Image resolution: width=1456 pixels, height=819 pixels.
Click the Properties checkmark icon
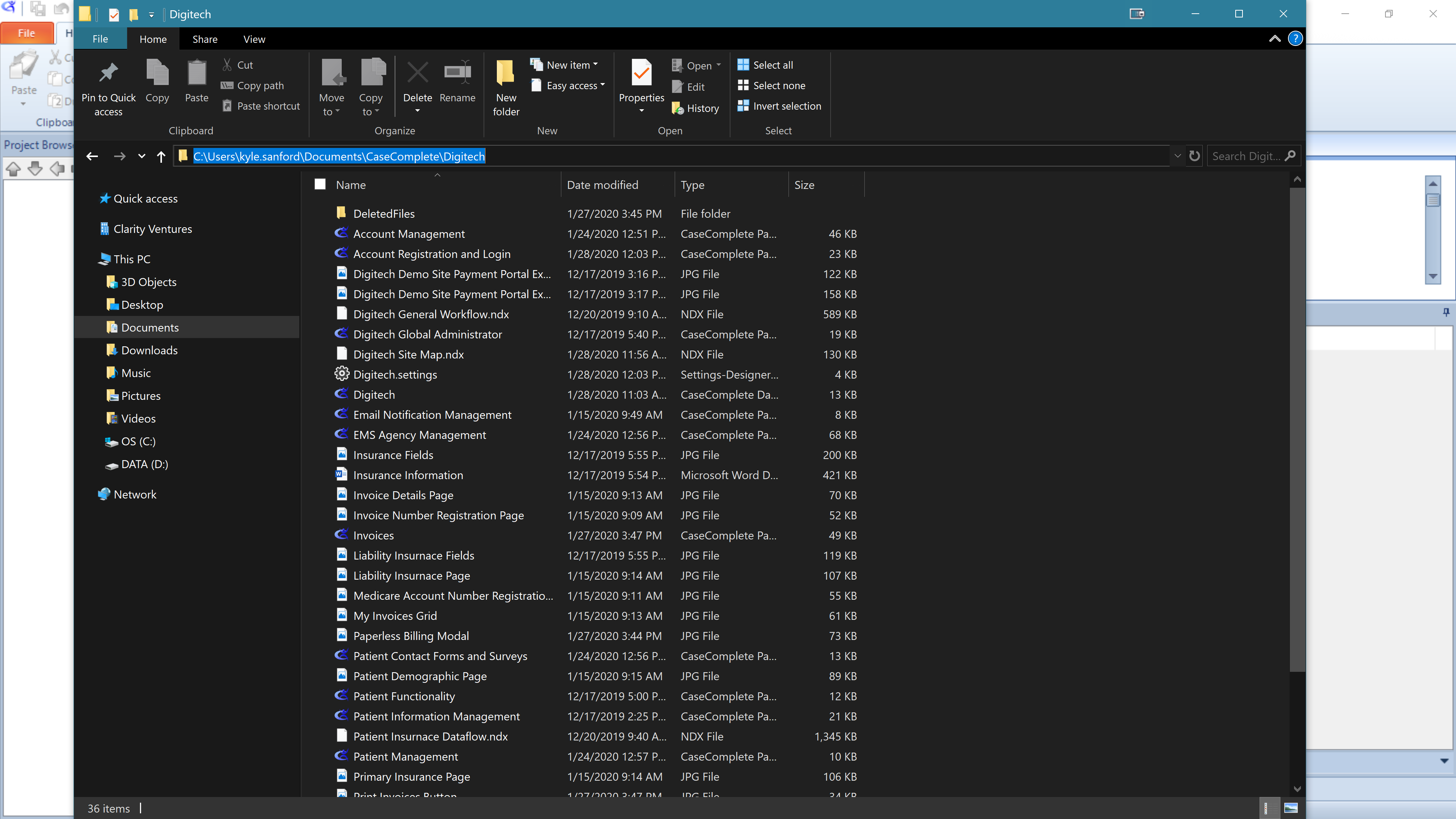click(641, 73)
